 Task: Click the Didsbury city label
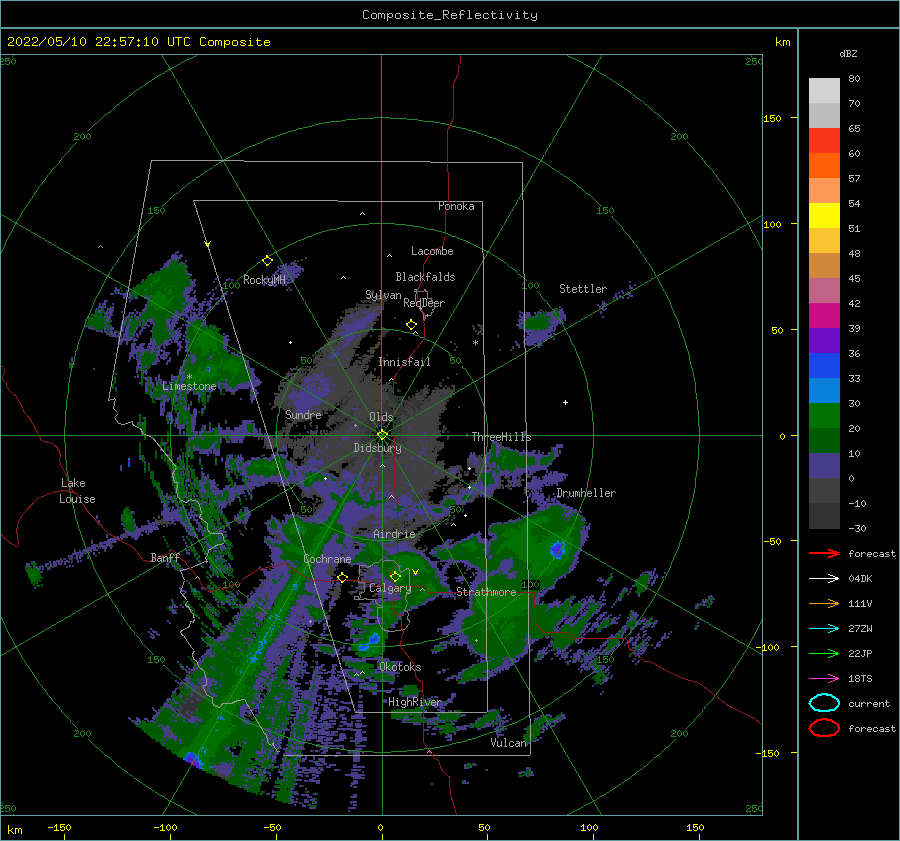[377, 448]
